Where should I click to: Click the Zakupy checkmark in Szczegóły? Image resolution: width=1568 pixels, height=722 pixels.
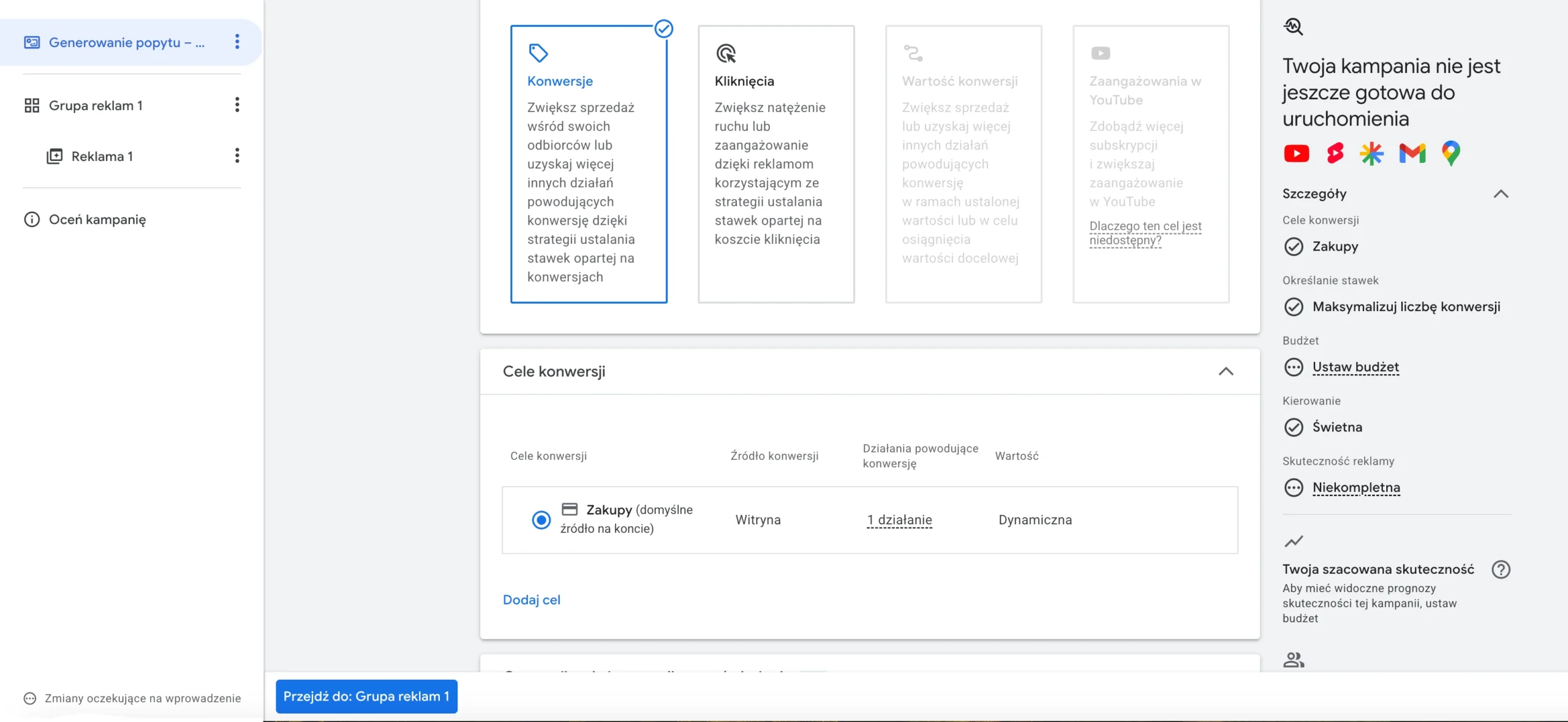[x=1293, y=247]
